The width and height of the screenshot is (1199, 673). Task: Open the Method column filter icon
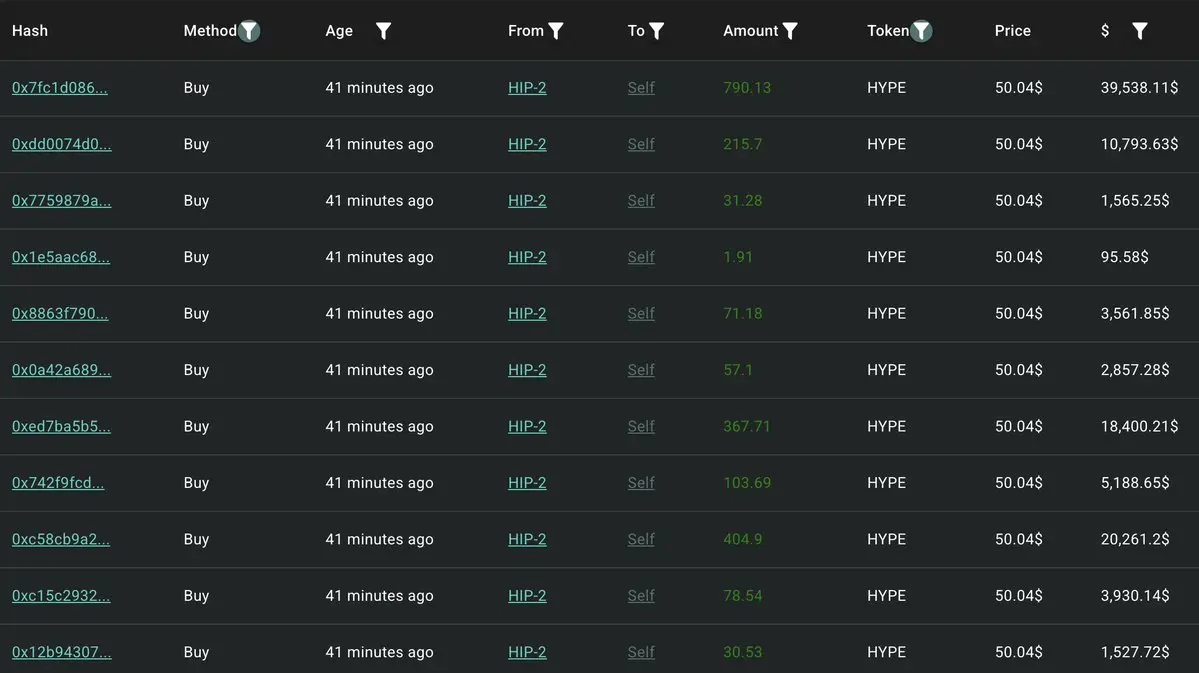click(249, 31)
